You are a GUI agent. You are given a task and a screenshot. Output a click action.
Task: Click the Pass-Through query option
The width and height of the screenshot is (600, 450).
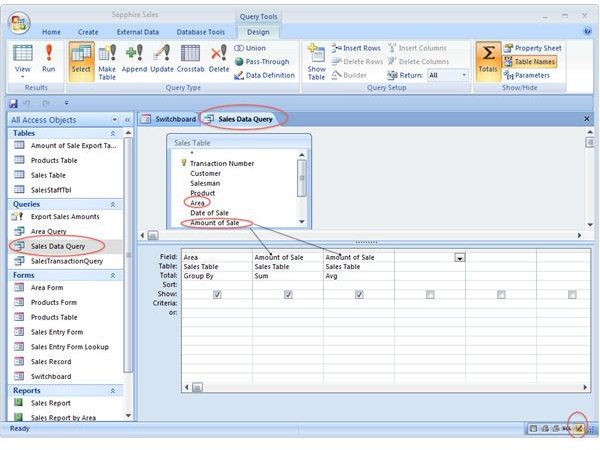(x=262, y=62)
